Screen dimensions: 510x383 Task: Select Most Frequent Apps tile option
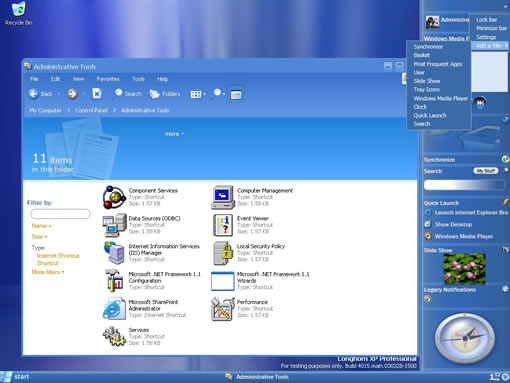439,64
